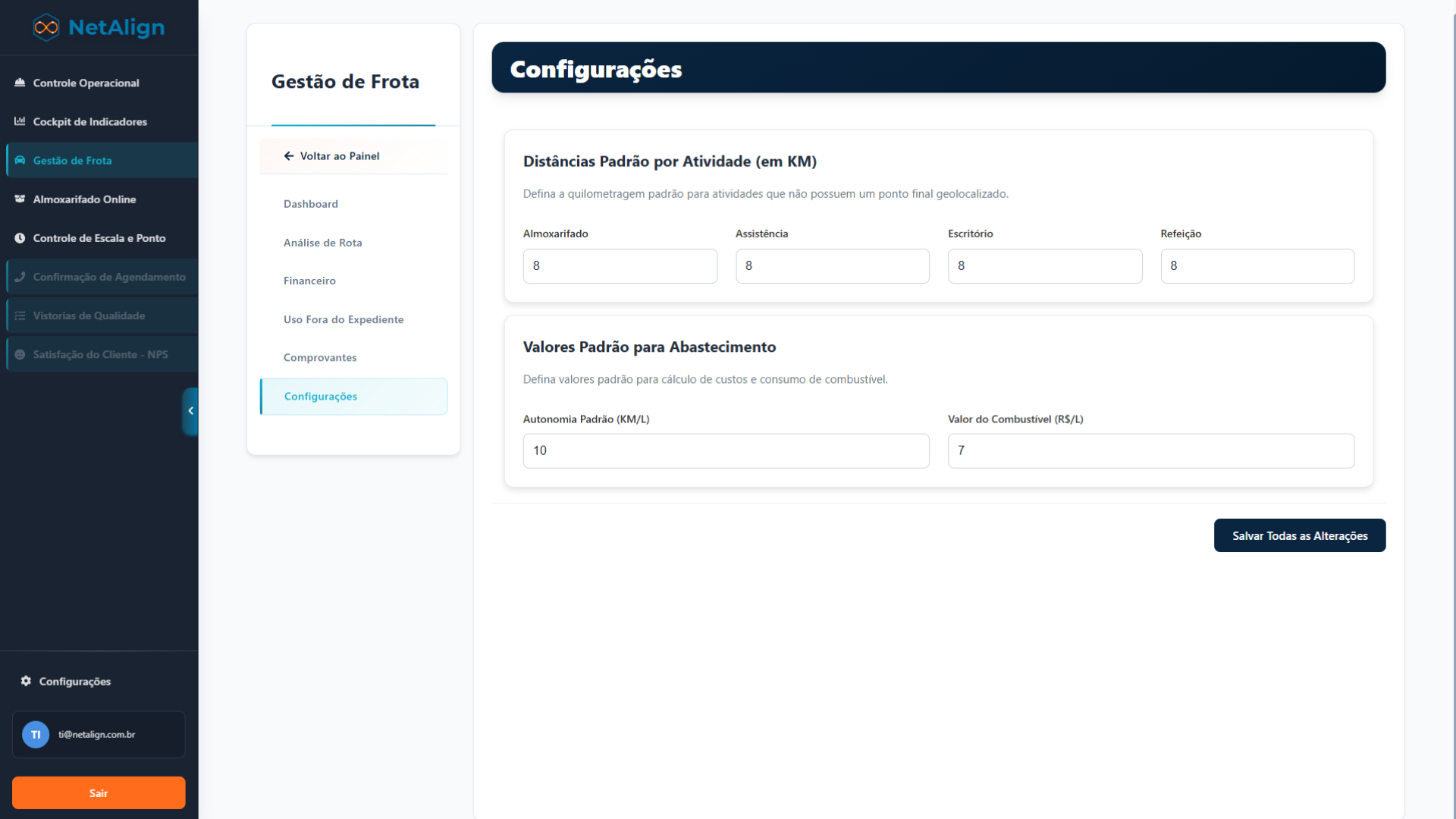Click the NetAlign logo

(x=99, y=27)
